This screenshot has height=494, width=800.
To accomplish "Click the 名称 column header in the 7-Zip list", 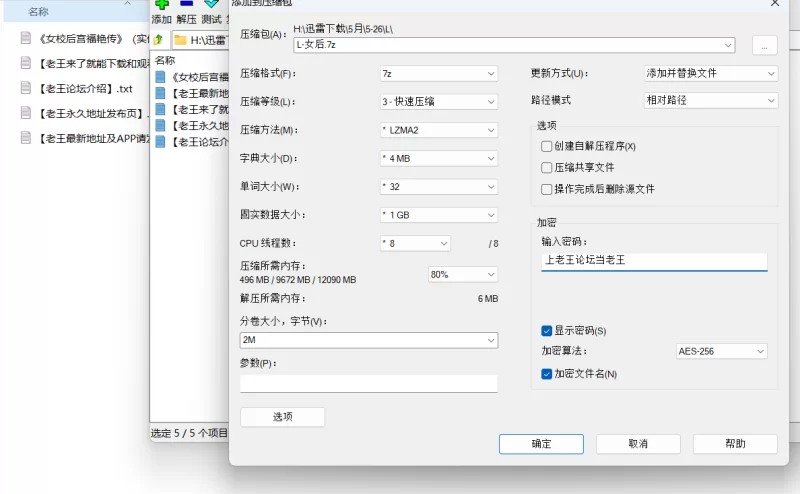I will 165,60.
